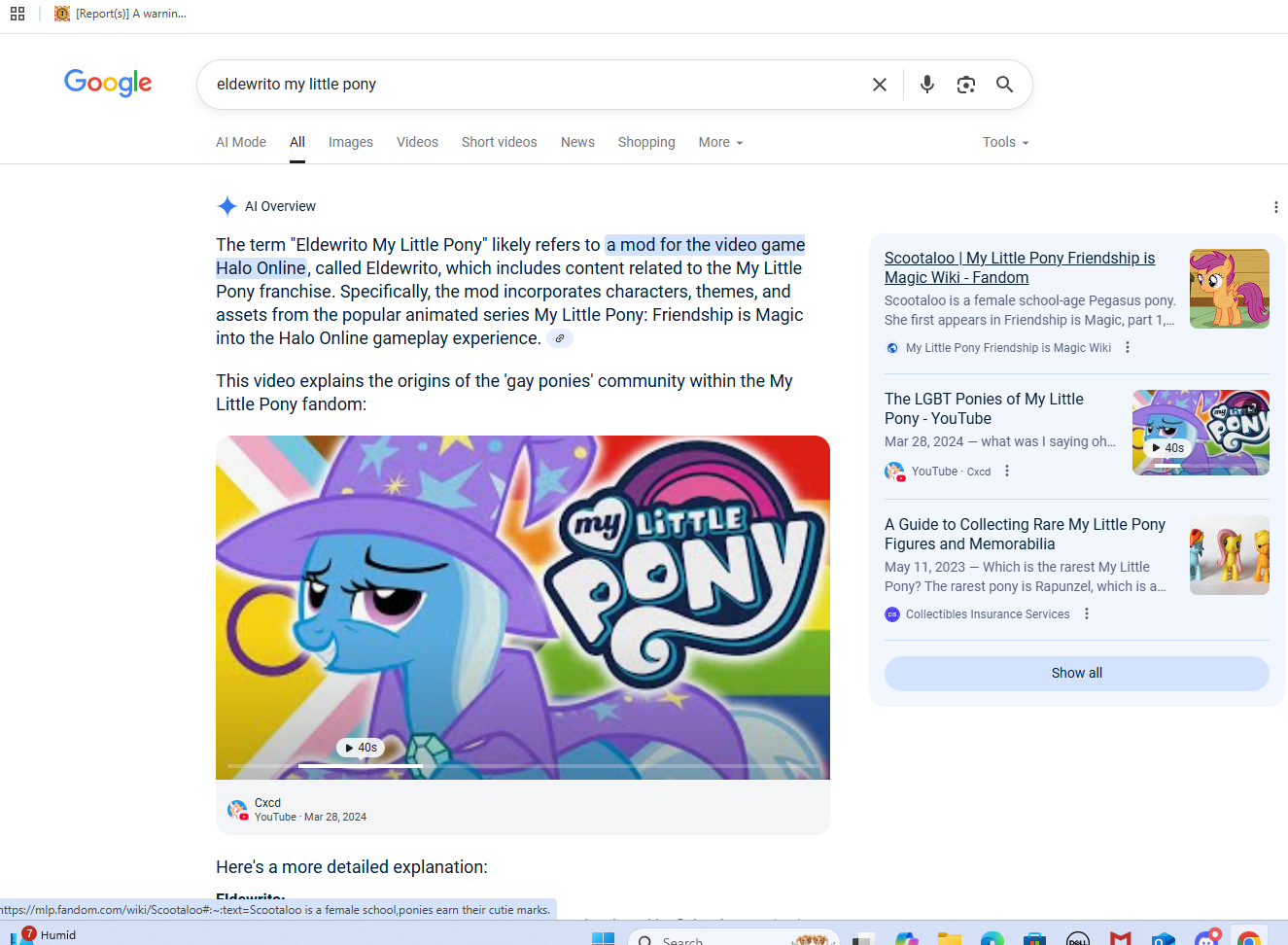The height and width of the screenshot is (945, 1288).
Task: Open Microsoft Store from the taskbar
Action: pos(1035,939)
